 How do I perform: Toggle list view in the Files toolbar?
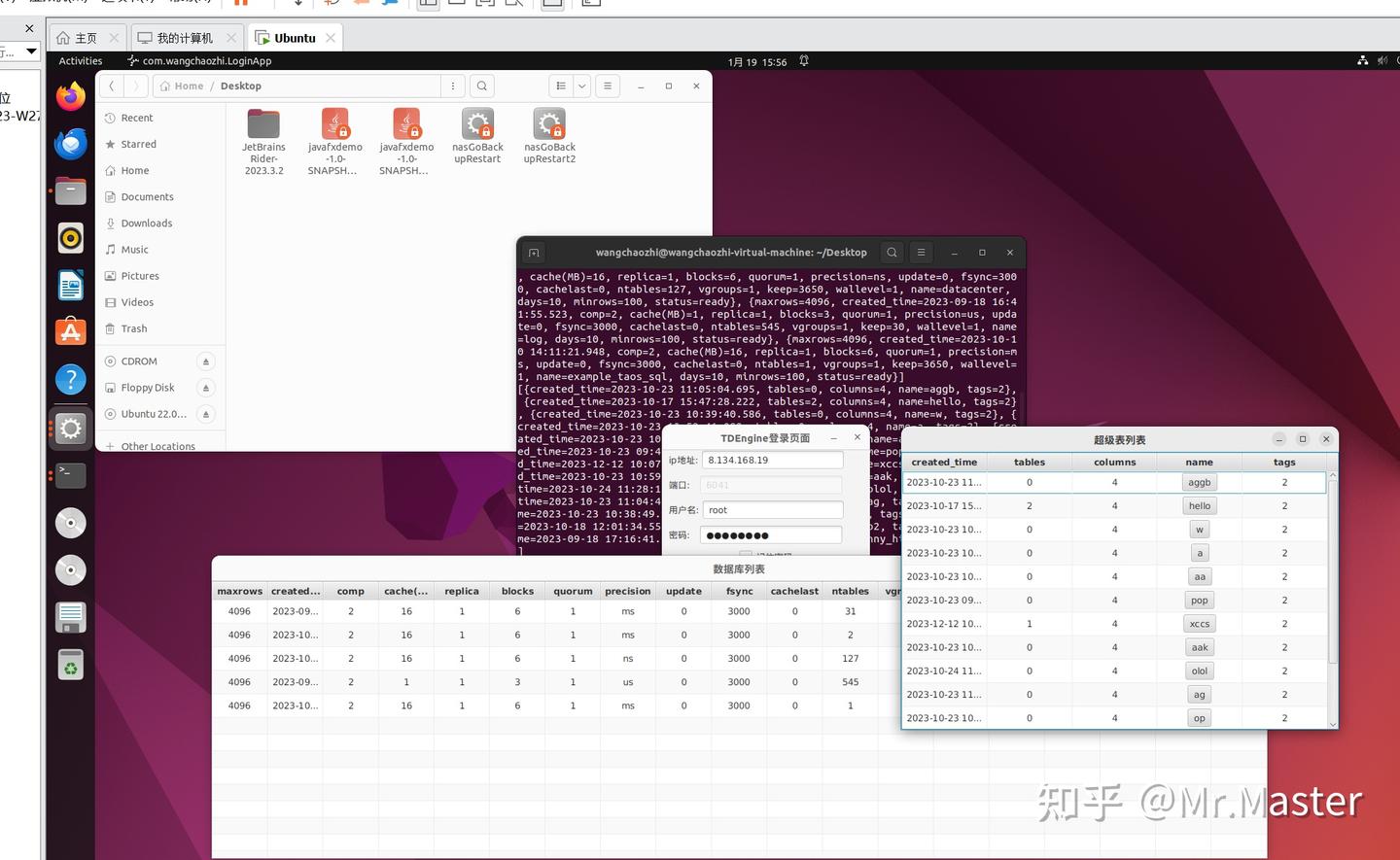point(561,86)
